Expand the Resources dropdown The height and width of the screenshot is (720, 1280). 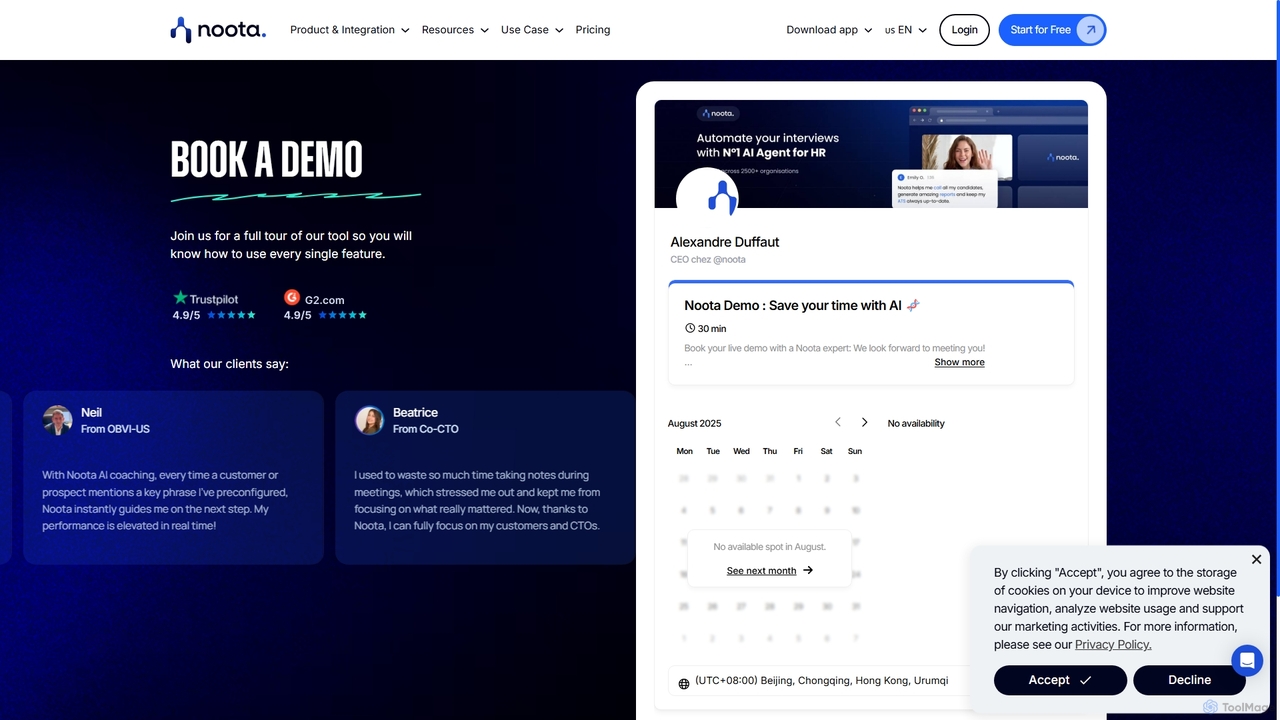(x=455, y=30)
